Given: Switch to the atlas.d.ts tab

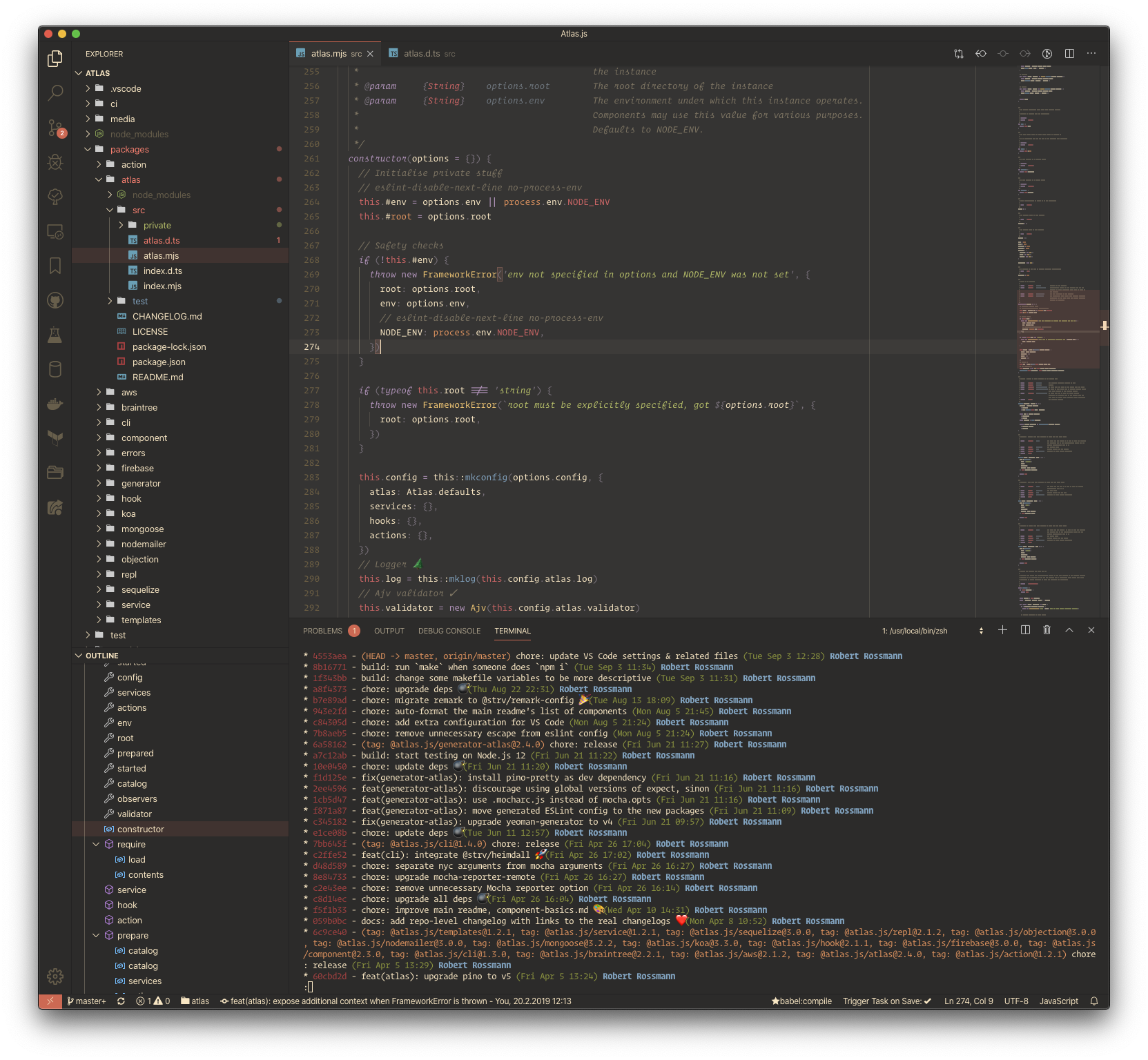Looking at the screenshot, I should [x=422, y=53].
